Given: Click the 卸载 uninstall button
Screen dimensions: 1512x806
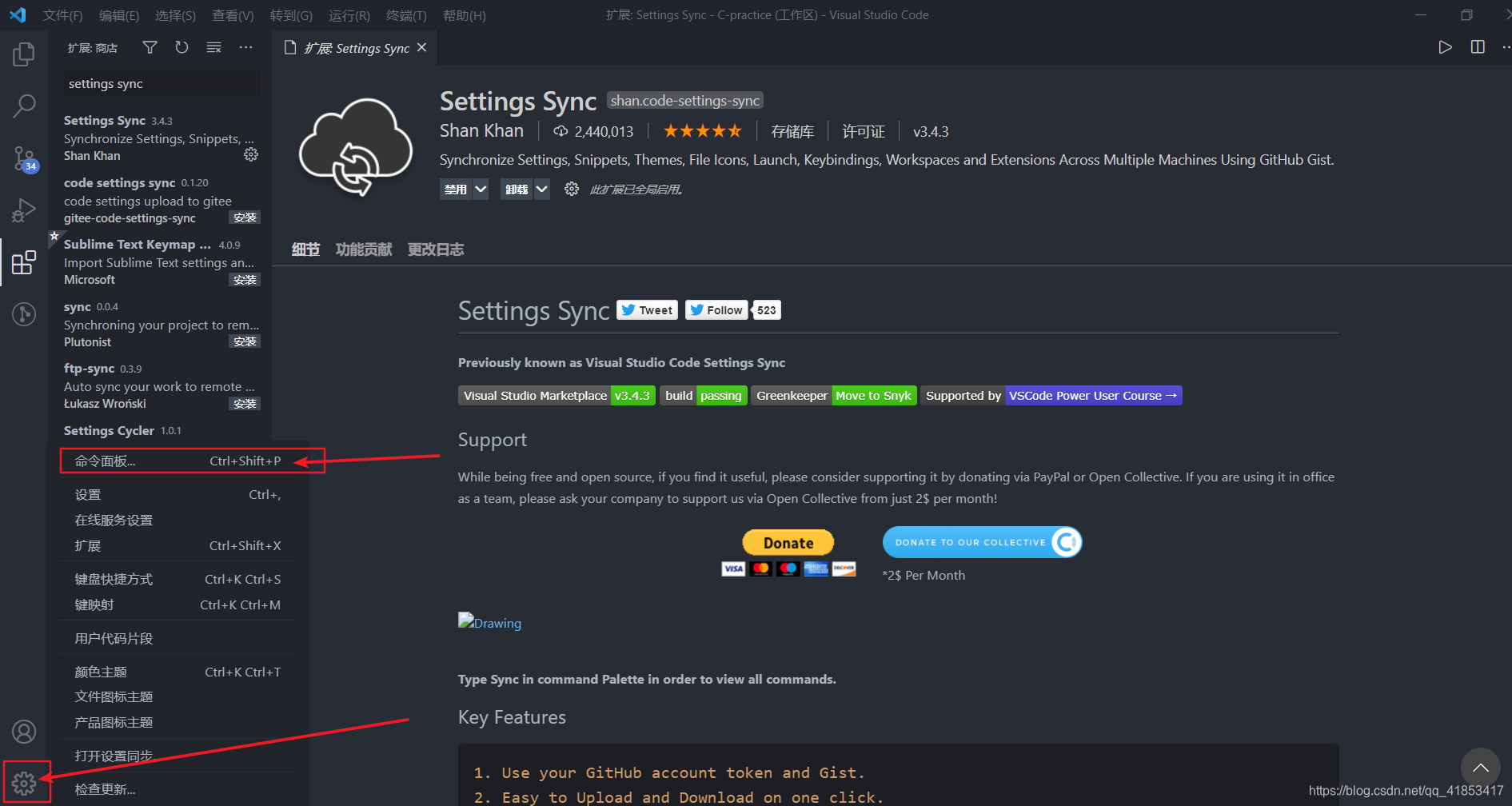Looking at the screenshot, I should [x=517, y=190].
